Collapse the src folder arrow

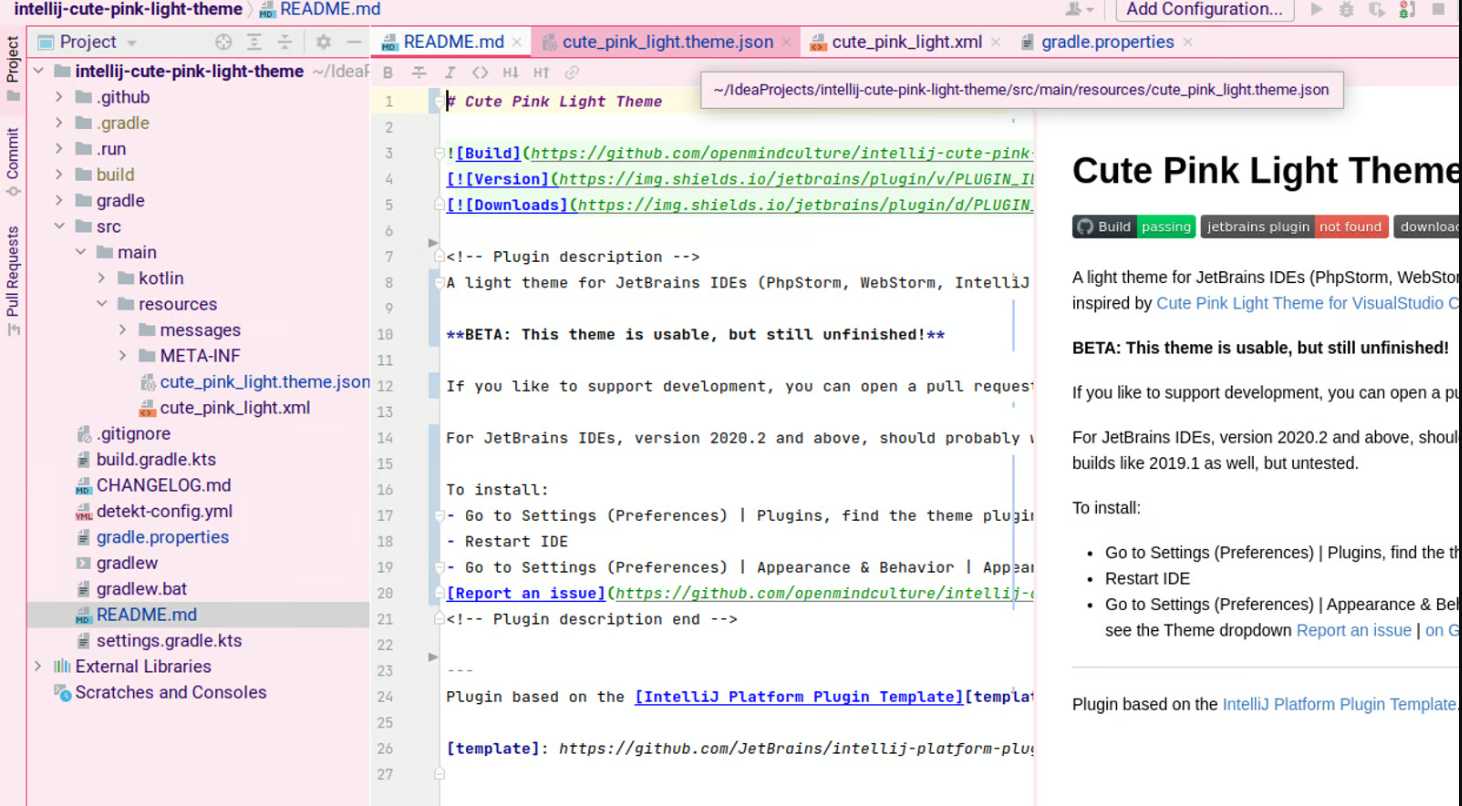pyautogui.click(x=59, y=227)
